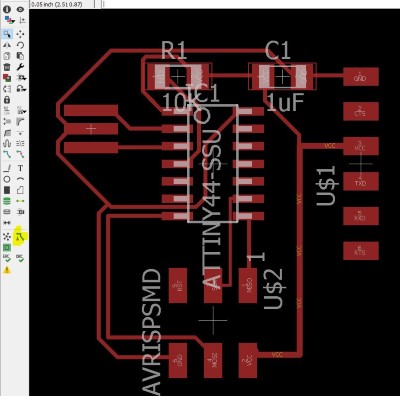Screen dimensions: 400x396
Task: Select the Arc tool
Action: (21, 179)
